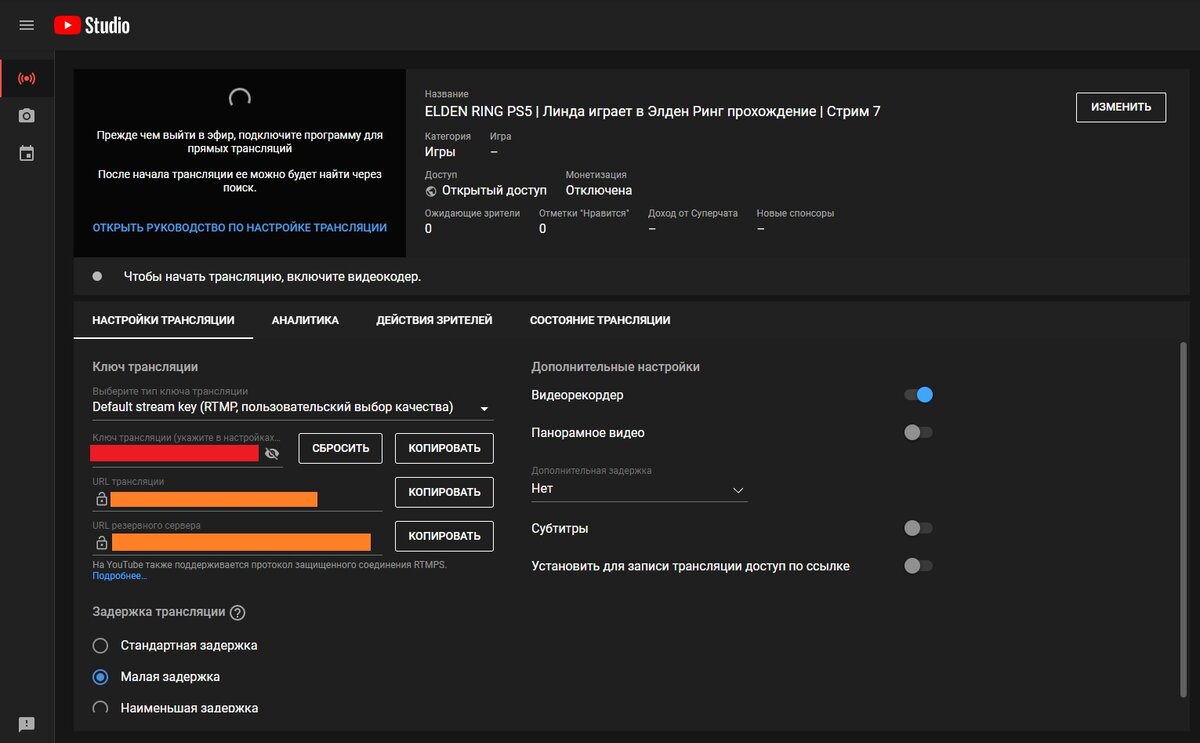Image resolution: width=1200 pixels, height=743 pixels.
Task: Click the lock icon beside stream URL
Action: [x=101, y=498]
